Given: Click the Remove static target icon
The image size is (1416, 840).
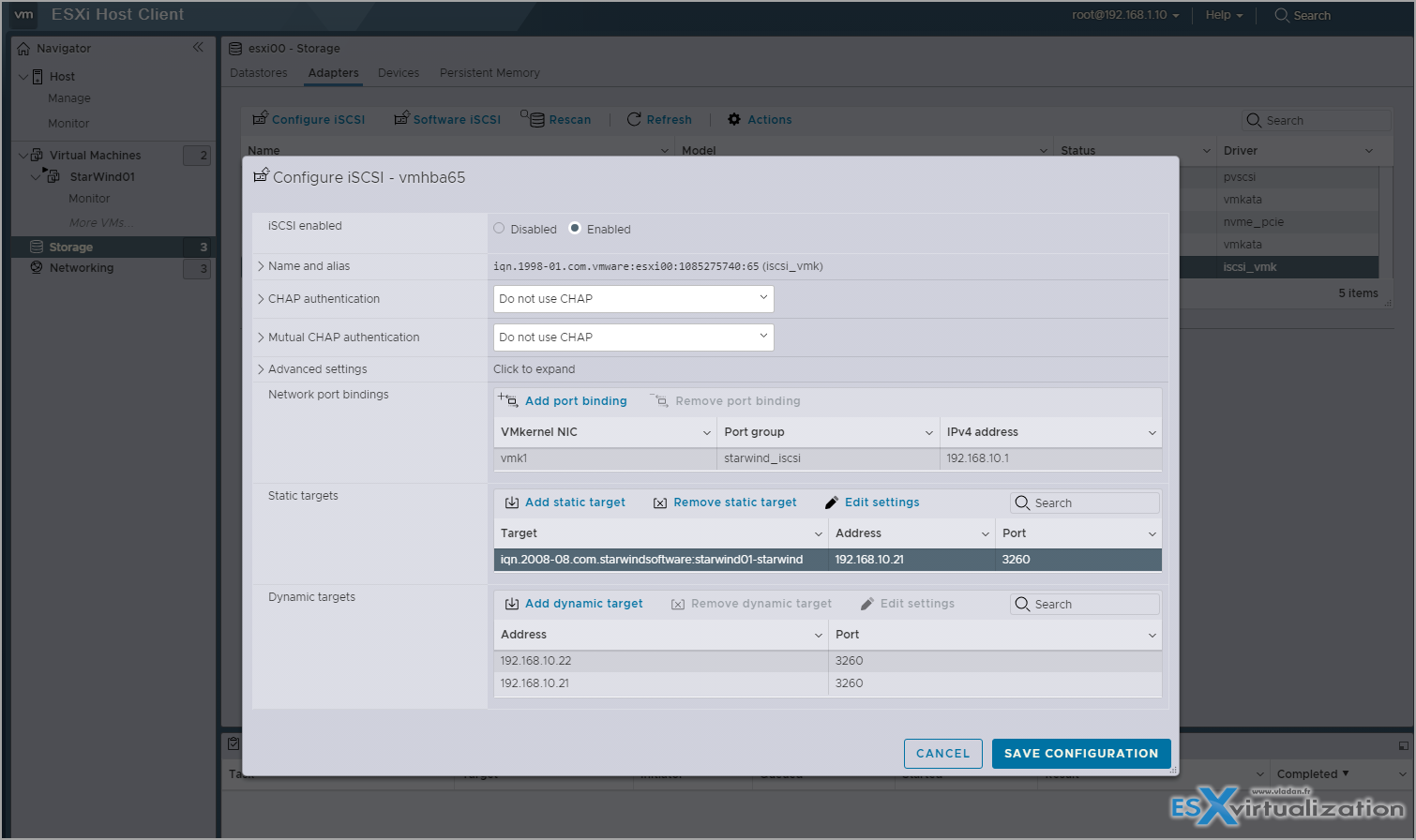Looking at the screenshot, I should point(660,502).
